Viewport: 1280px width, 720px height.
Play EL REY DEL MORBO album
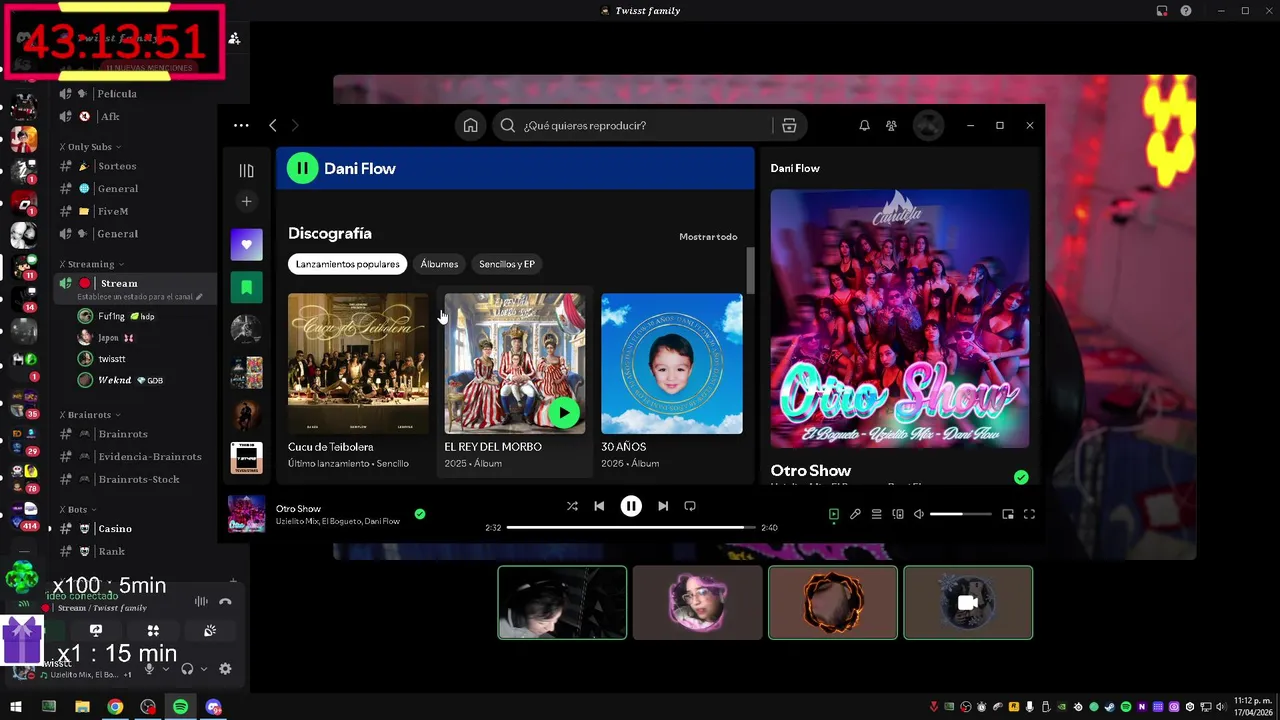point(563,412)
